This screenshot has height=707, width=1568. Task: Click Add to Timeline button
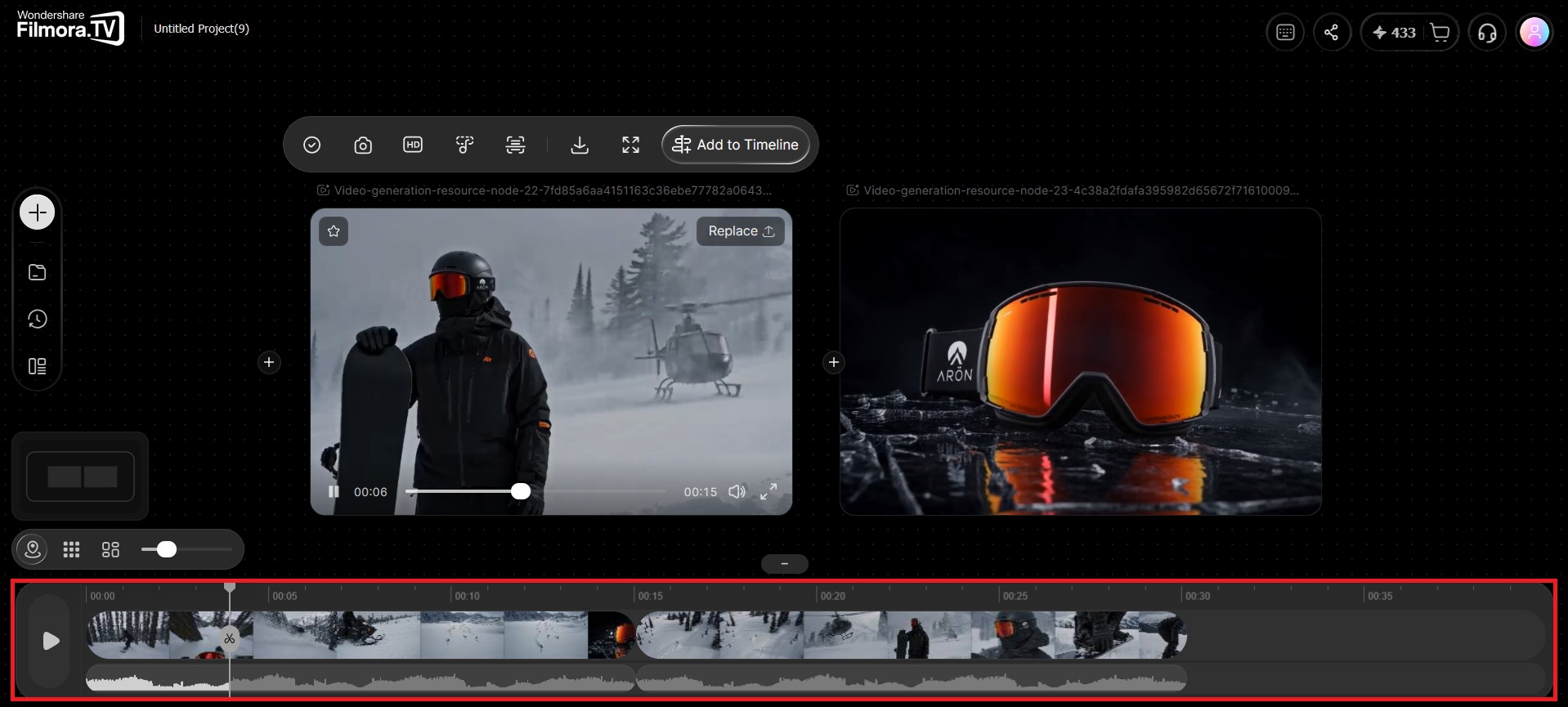735,145
